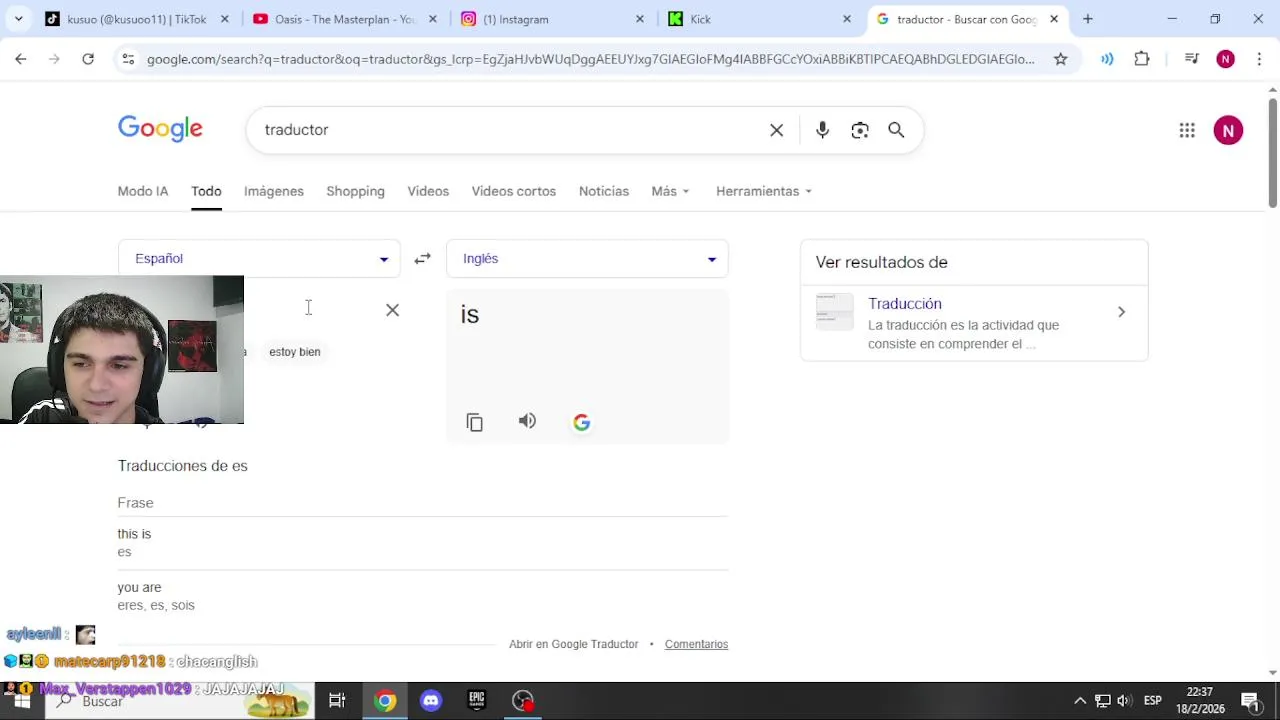Go back in browser history
Viewport: 1280px width, 720px height.
21,59
